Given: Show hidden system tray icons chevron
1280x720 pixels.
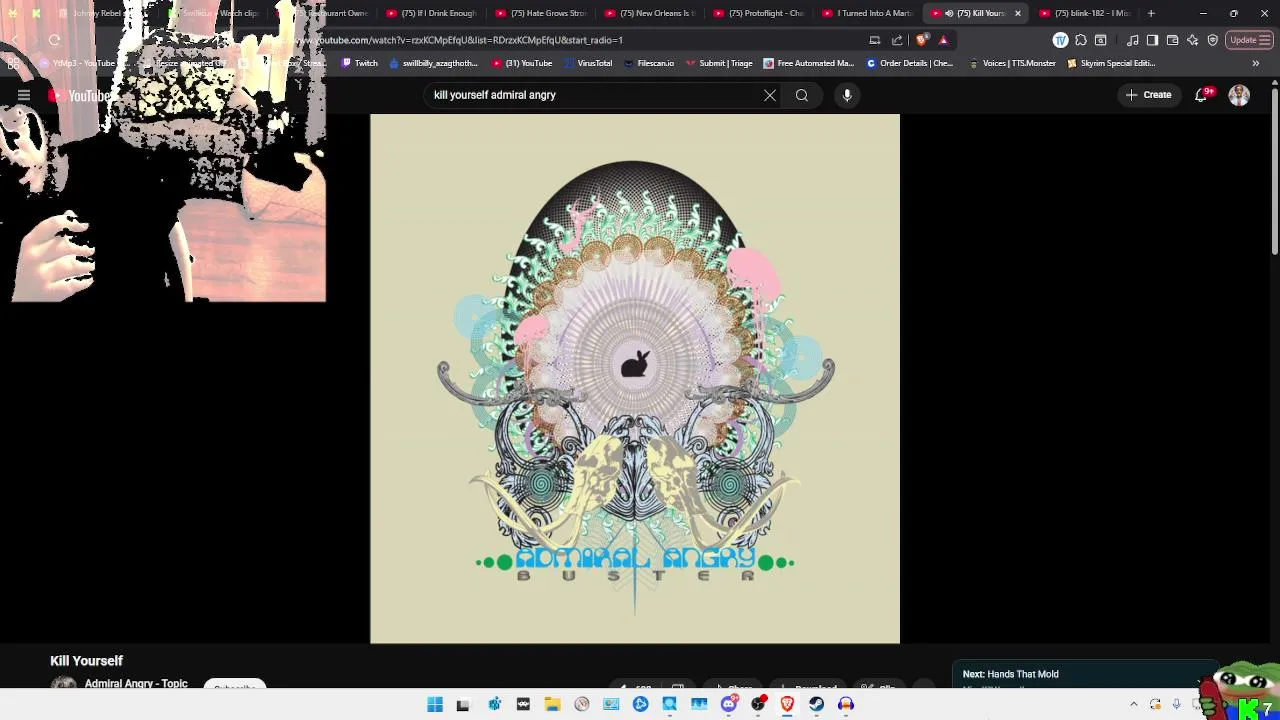Looking at the screenshot, I should point(1133,704).
